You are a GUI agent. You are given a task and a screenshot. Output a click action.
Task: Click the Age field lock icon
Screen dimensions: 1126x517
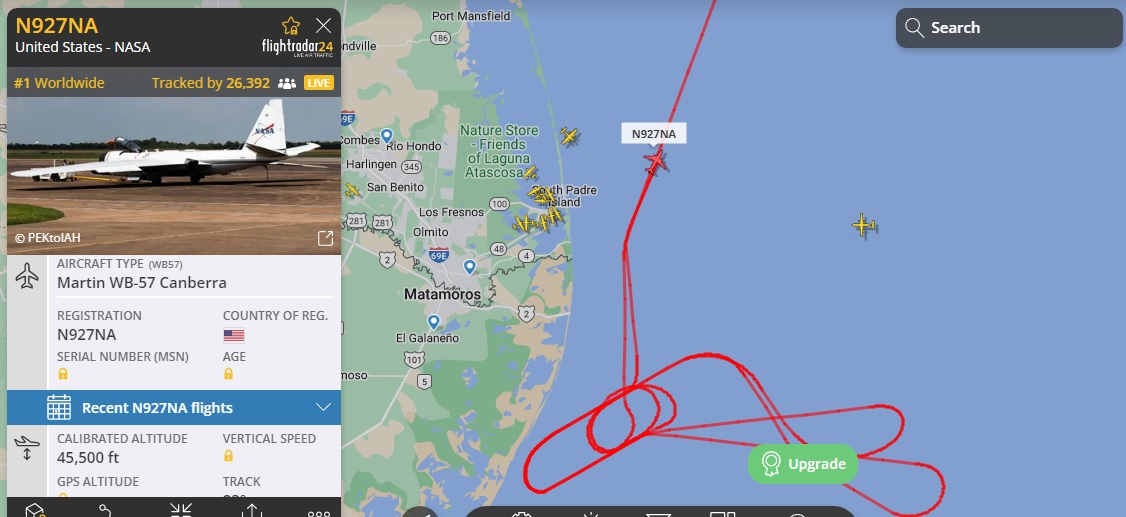click(x=228, y=374)
